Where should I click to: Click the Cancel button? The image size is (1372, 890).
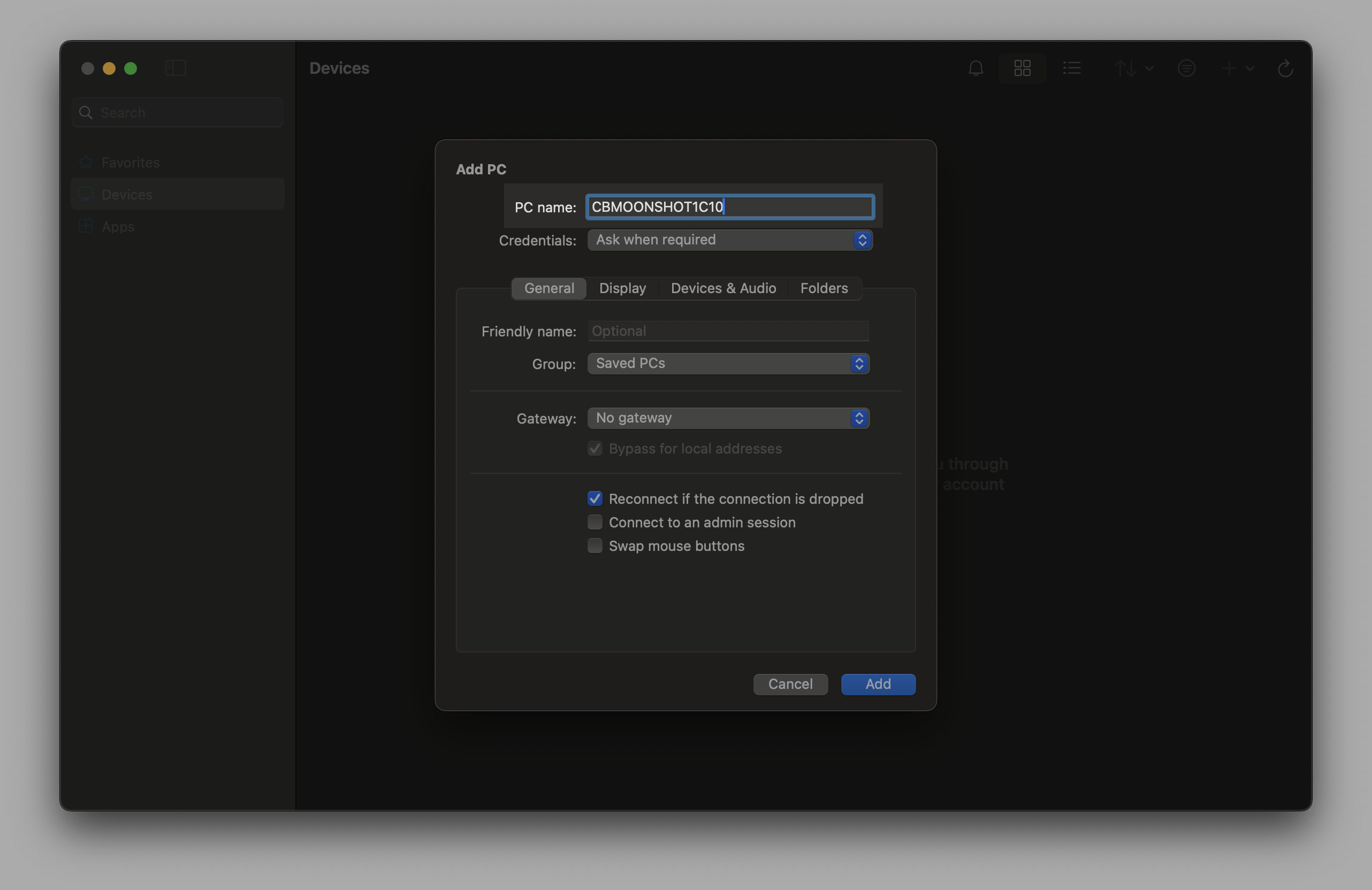coord(790,685)
